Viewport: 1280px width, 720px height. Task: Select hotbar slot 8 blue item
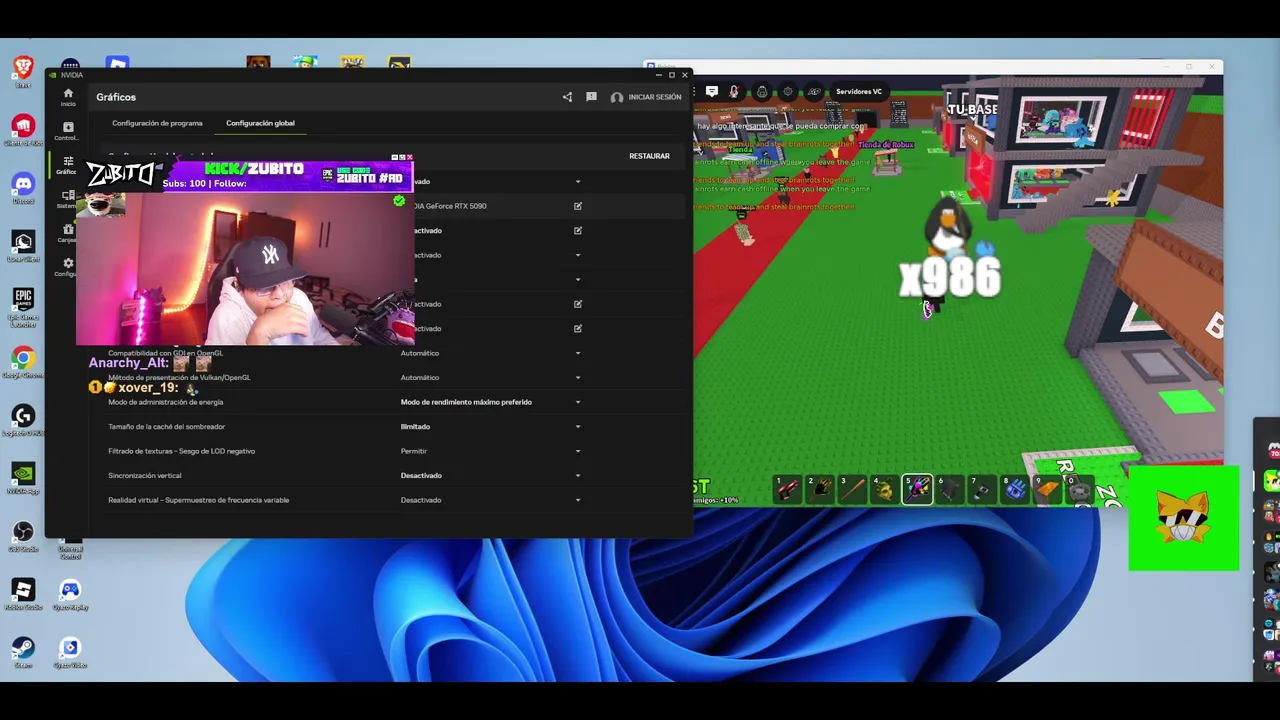click(1014, 489)
